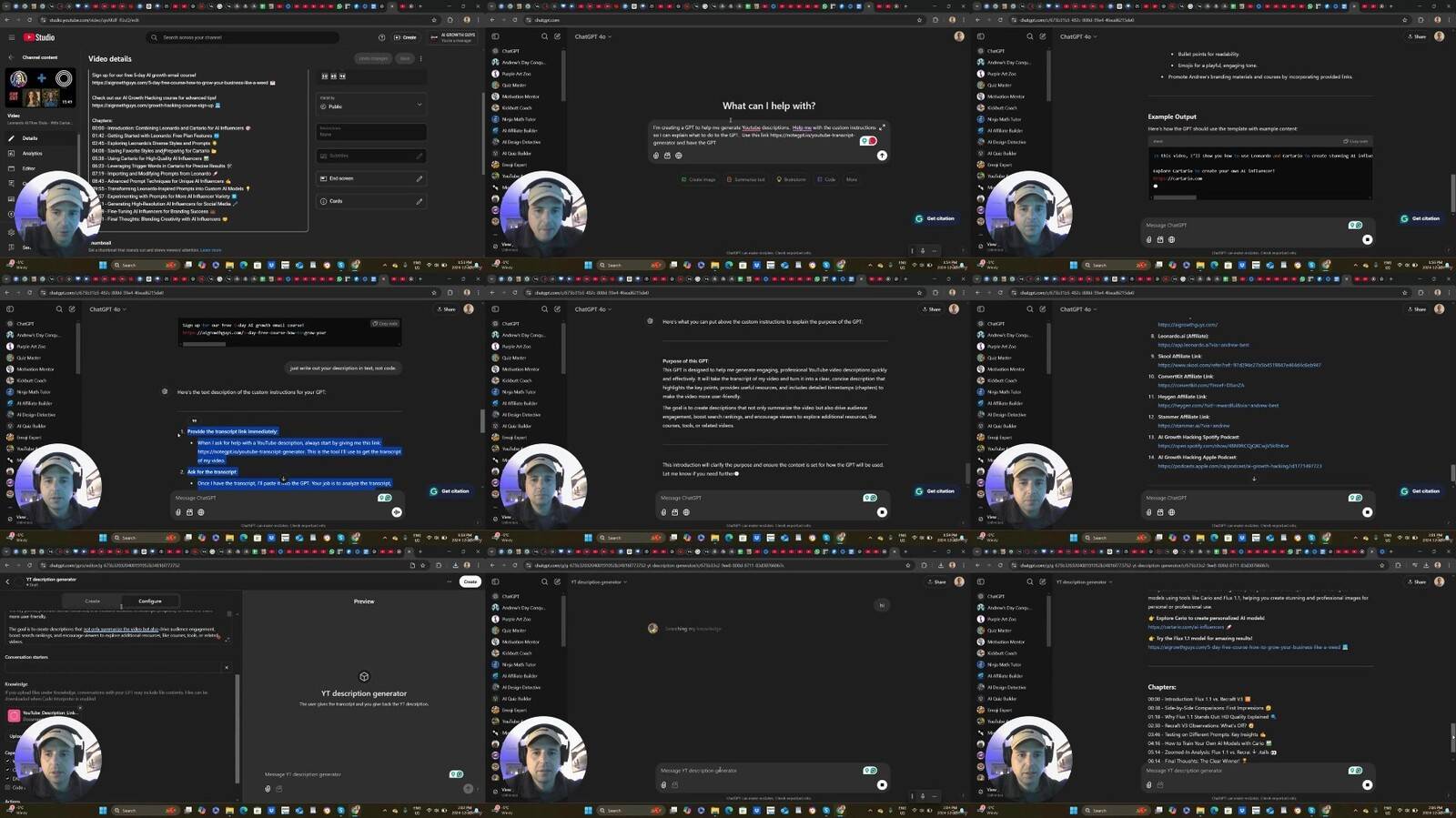Go back using the Channel content arrow
1456x818 pixels.
tap(11, 57)
